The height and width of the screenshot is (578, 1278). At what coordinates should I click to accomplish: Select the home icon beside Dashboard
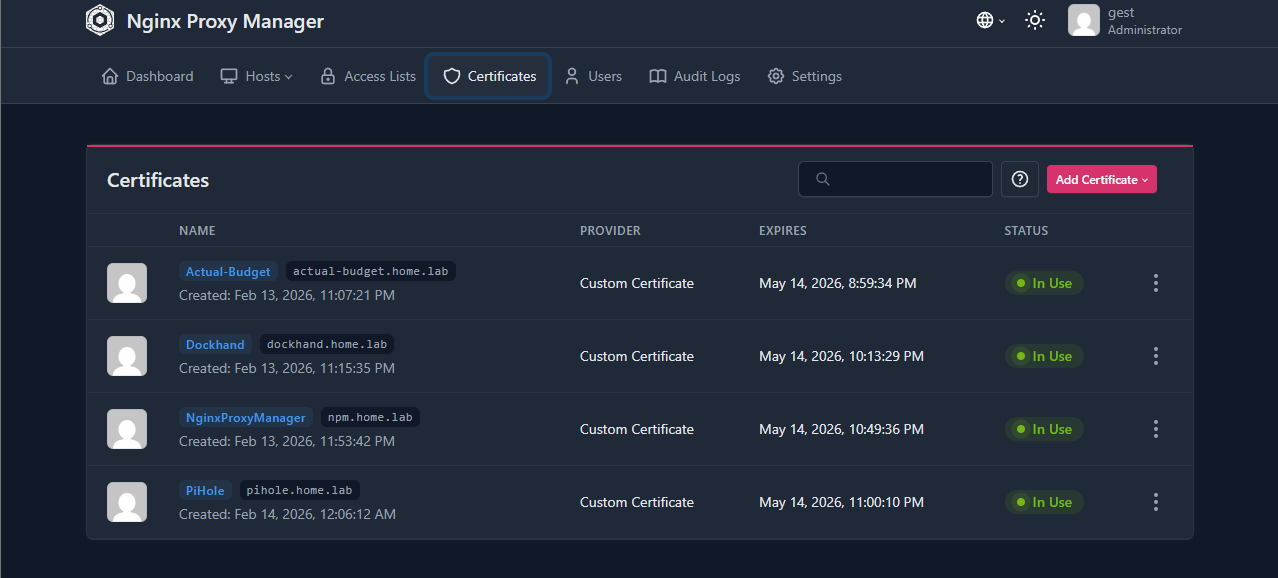coord(109,75)
